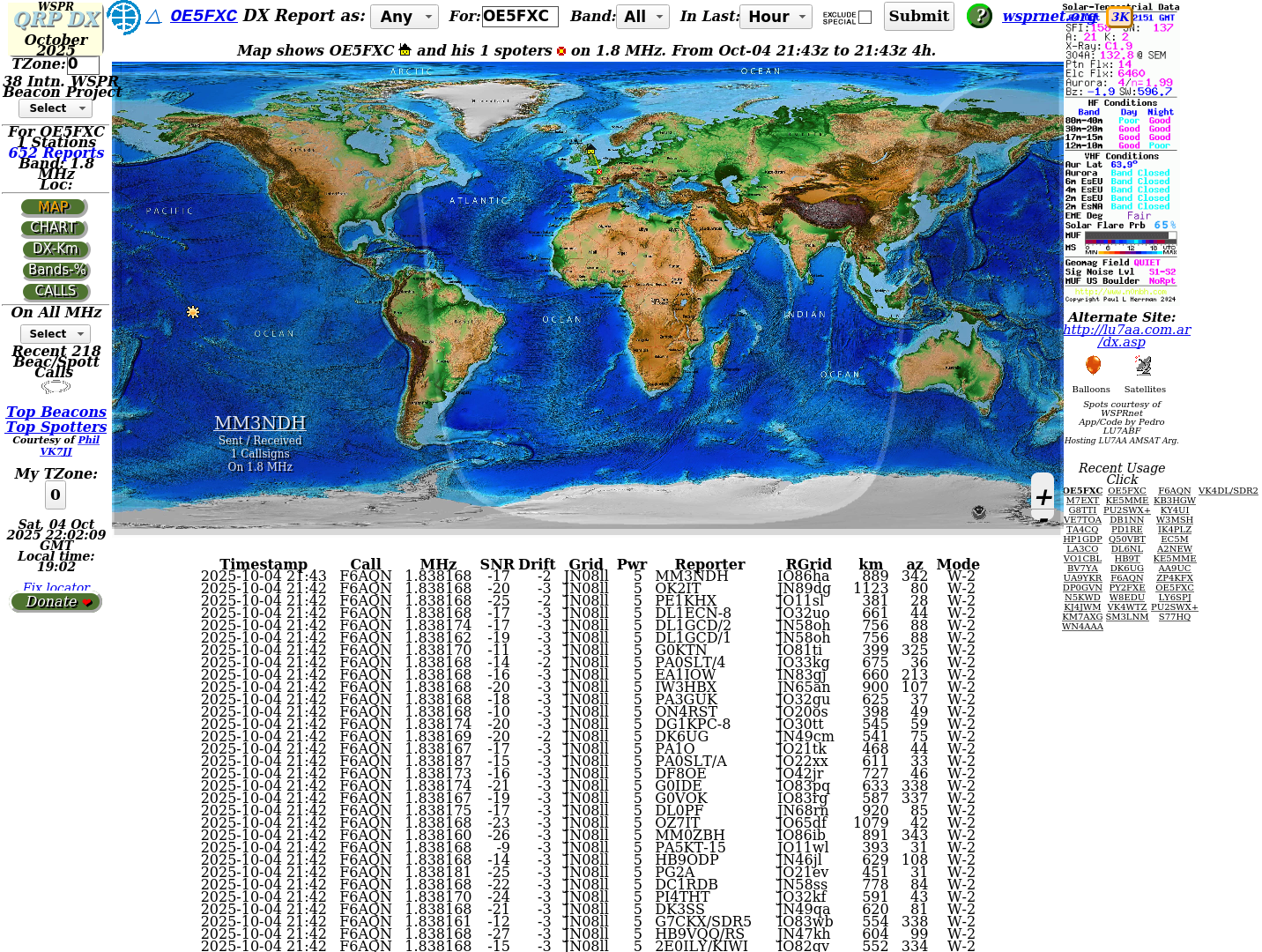The image size is (1262, 952).
Task: Open the Top Beacons link
Action: pos(56,412)
